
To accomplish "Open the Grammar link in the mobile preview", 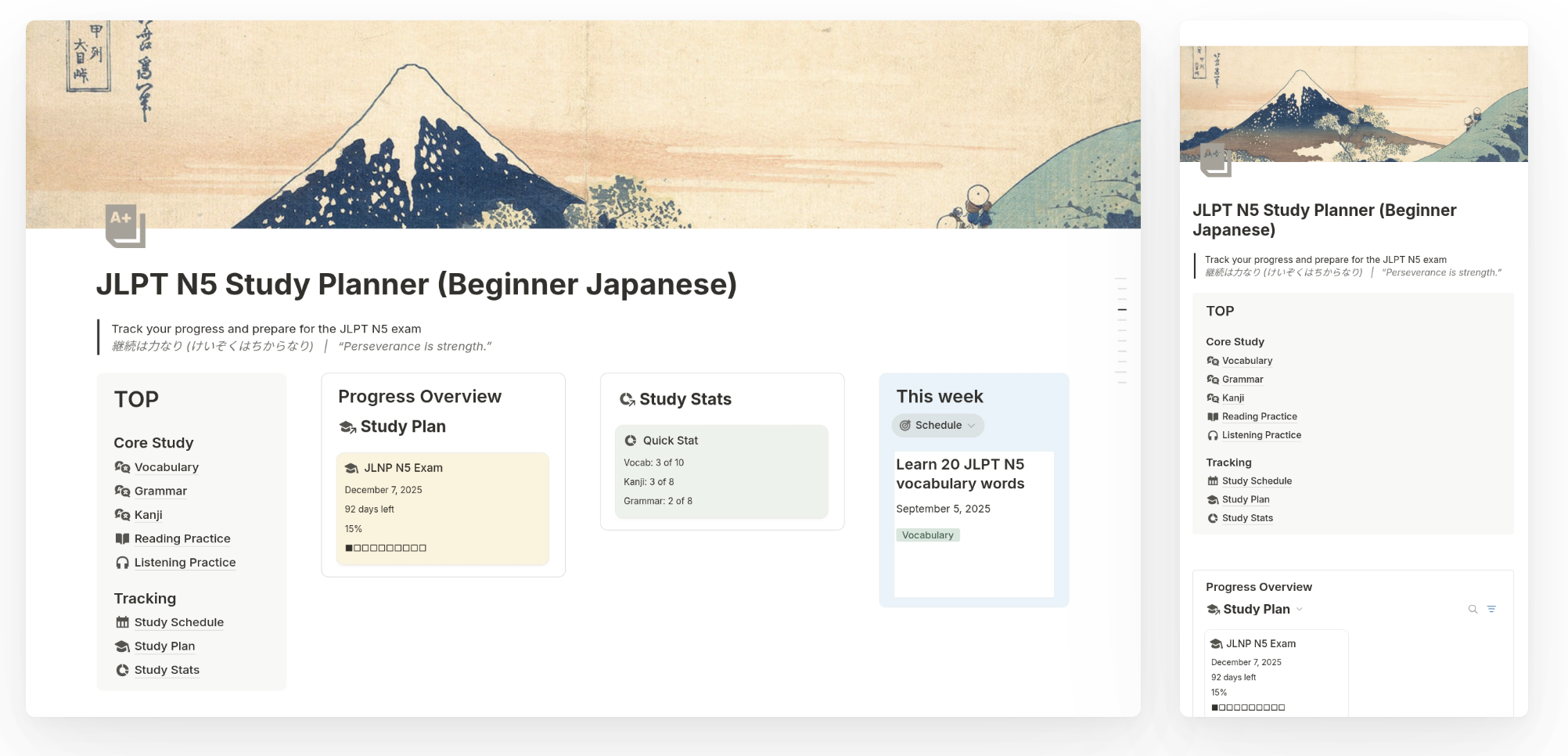I will coord(1243,380).
